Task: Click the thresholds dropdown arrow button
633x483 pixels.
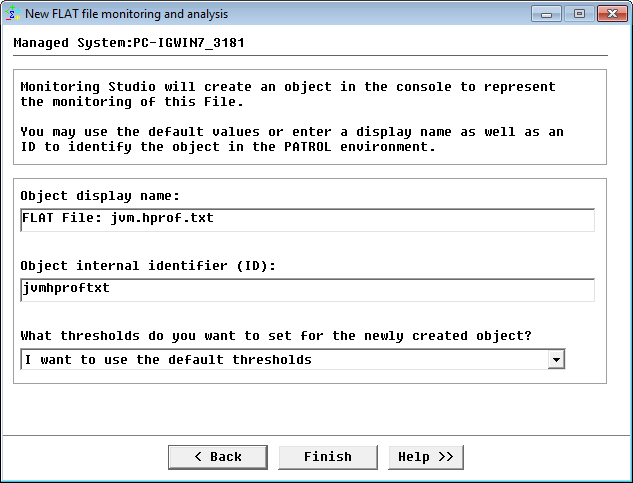Action: pos(557,360)
